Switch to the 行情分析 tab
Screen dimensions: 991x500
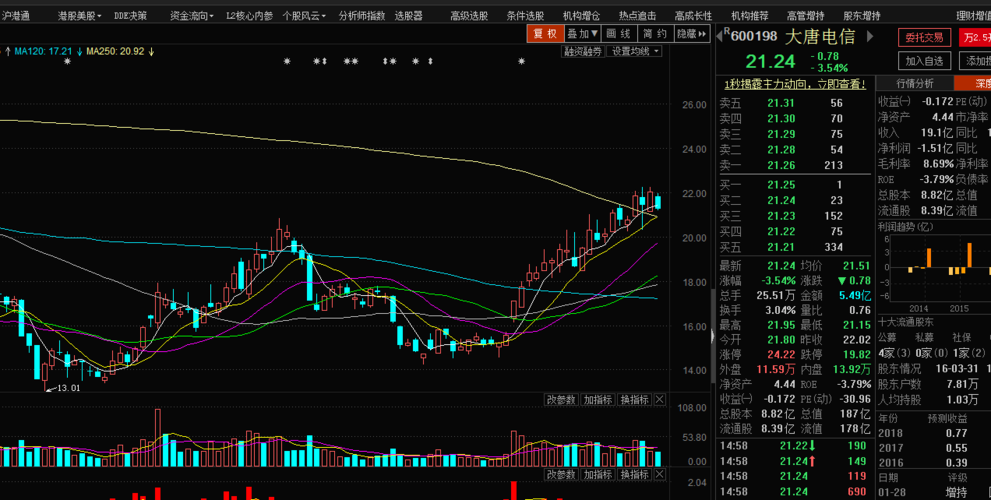click(x=915, y=83)
